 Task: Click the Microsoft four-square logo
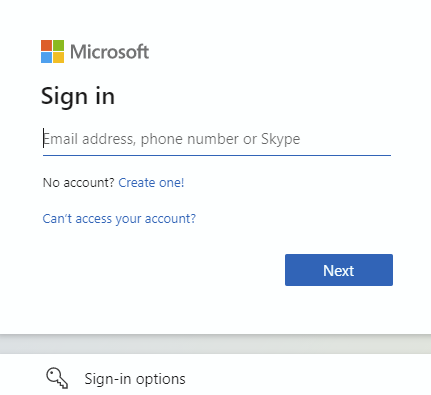tap(52, 51)
